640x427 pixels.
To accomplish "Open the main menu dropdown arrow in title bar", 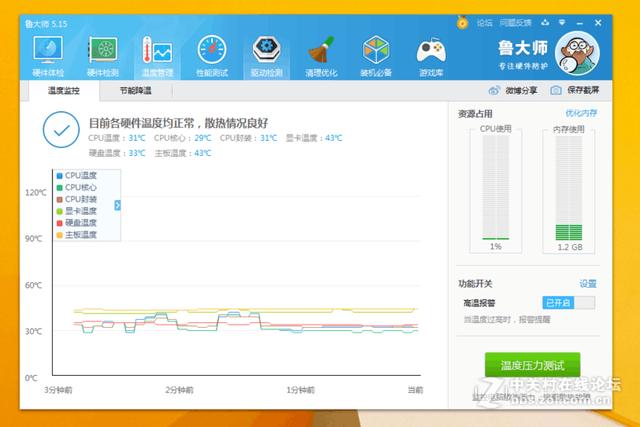I will (x=562, y=22).
